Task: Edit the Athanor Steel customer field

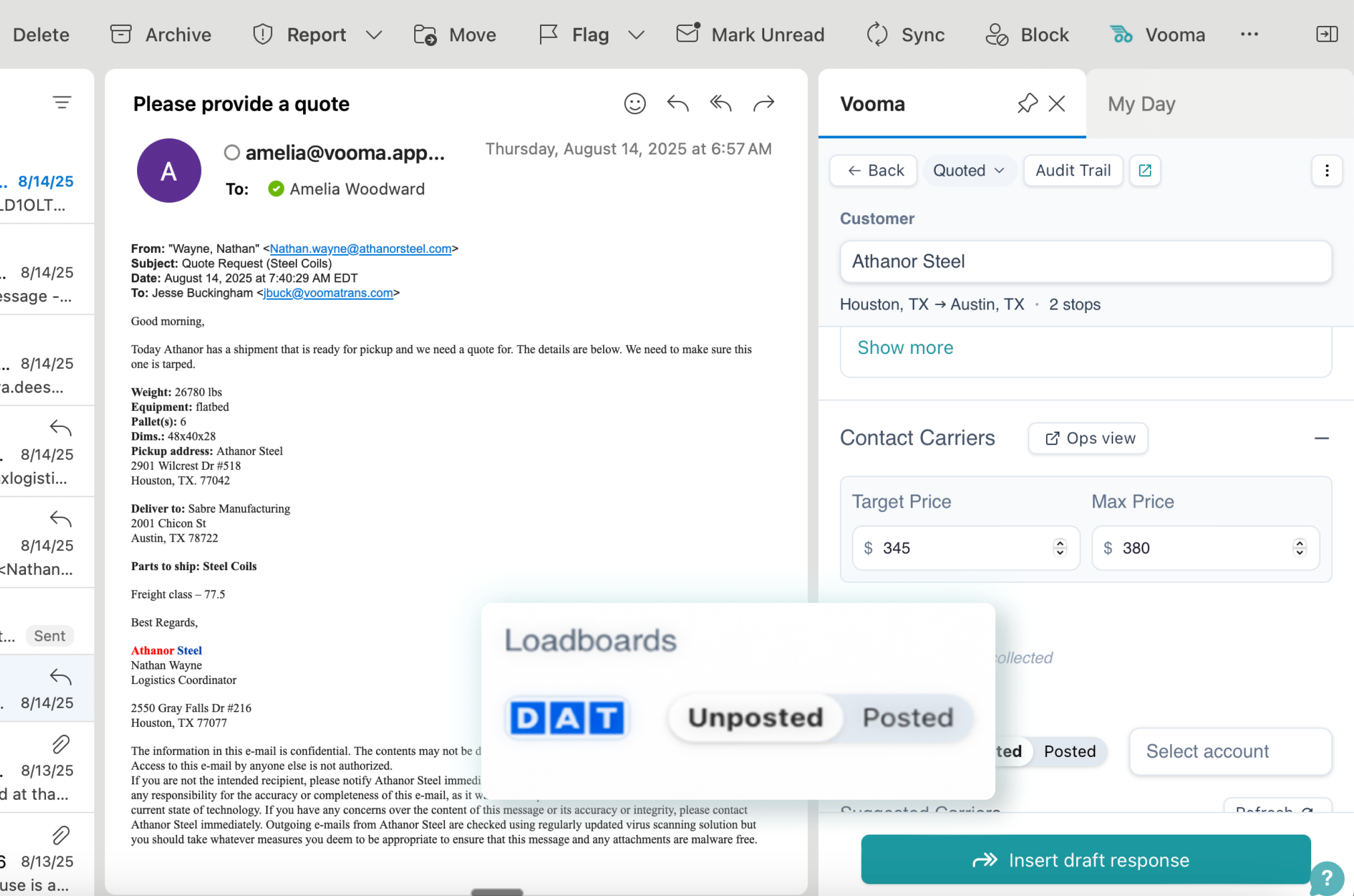Action: [x=1085, y=261]
